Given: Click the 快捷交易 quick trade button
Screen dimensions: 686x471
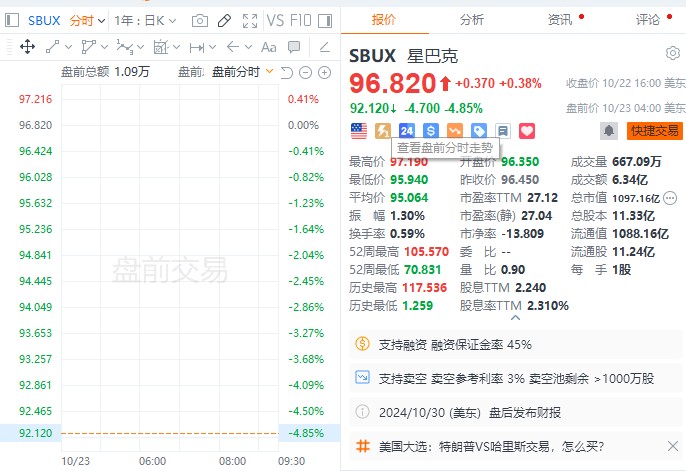Looking at the screenshot, I should [654, 131].
